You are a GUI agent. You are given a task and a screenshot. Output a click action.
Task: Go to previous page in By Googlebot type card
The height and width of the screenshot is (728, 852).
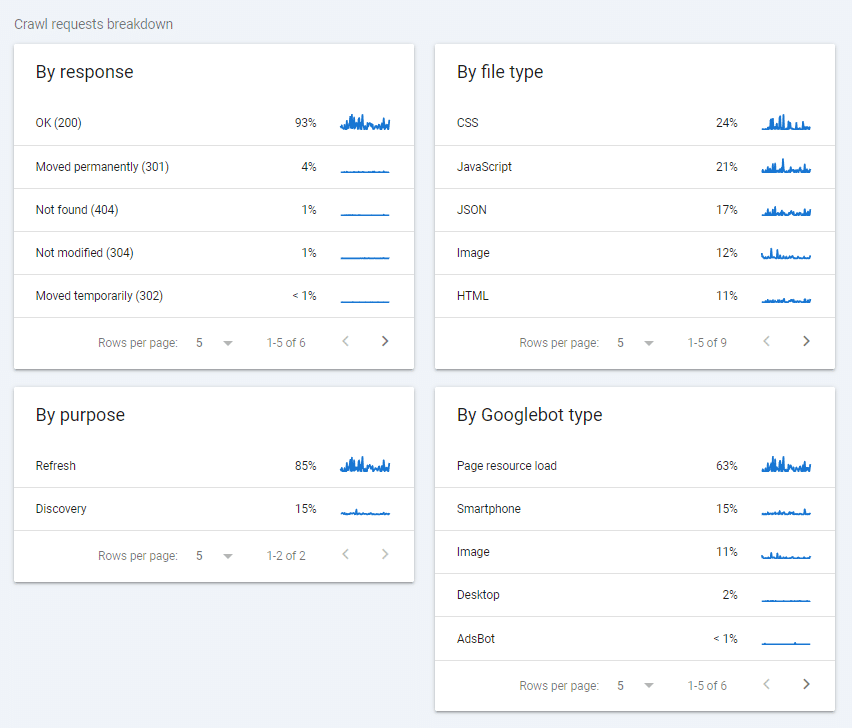tap(767, 684)
